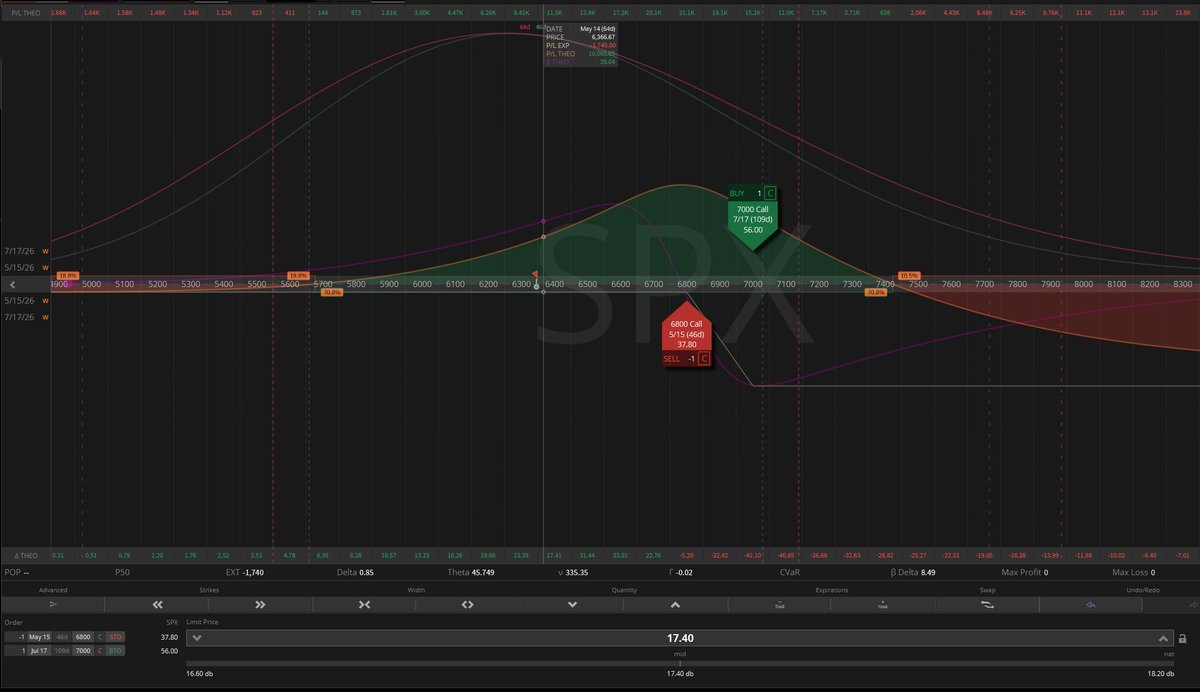Click the Delta 0.85 metric
1200x692 pixels.
354,573
